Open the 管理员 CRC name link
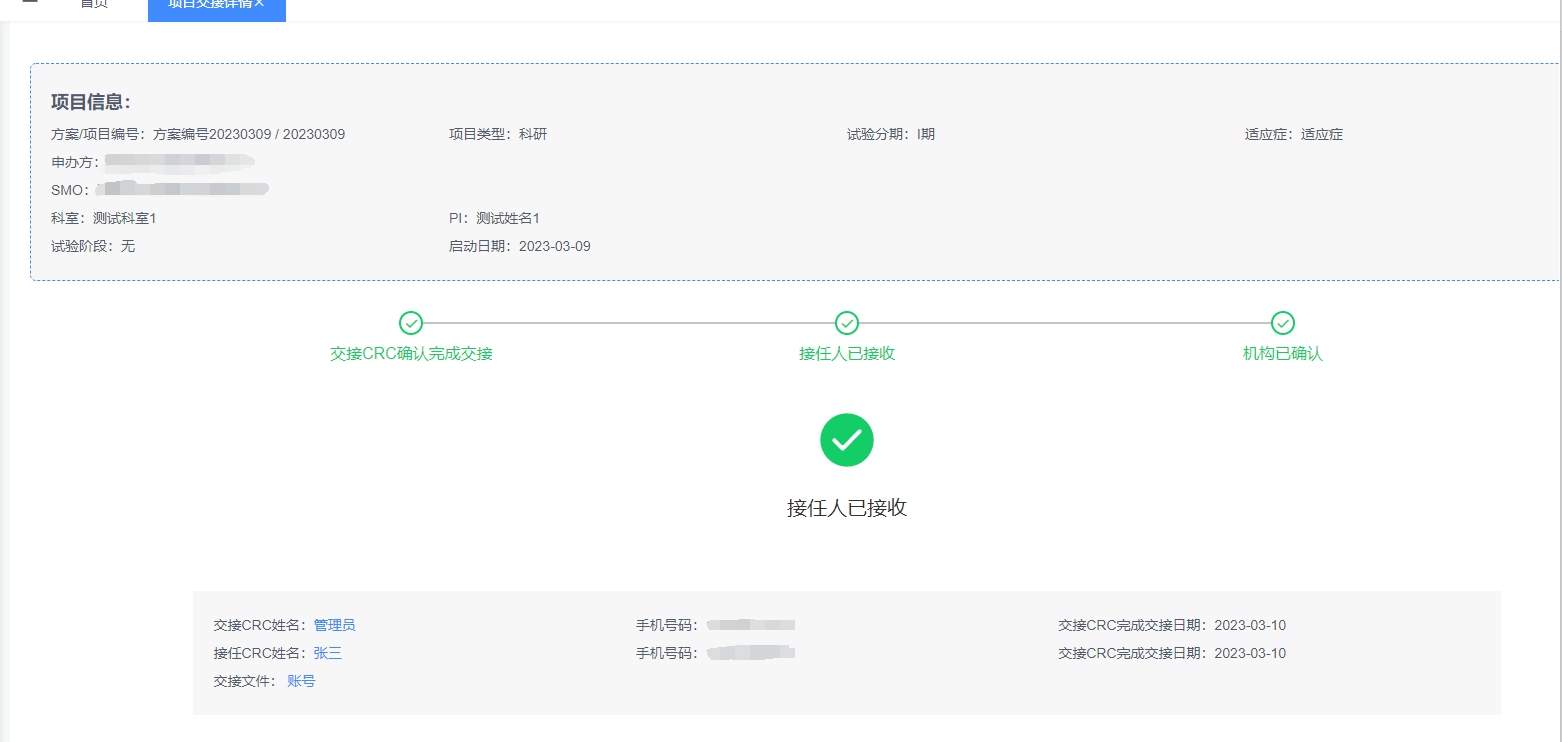The image size is (1562, 742). pyautogui.click(x=334, y=625)
